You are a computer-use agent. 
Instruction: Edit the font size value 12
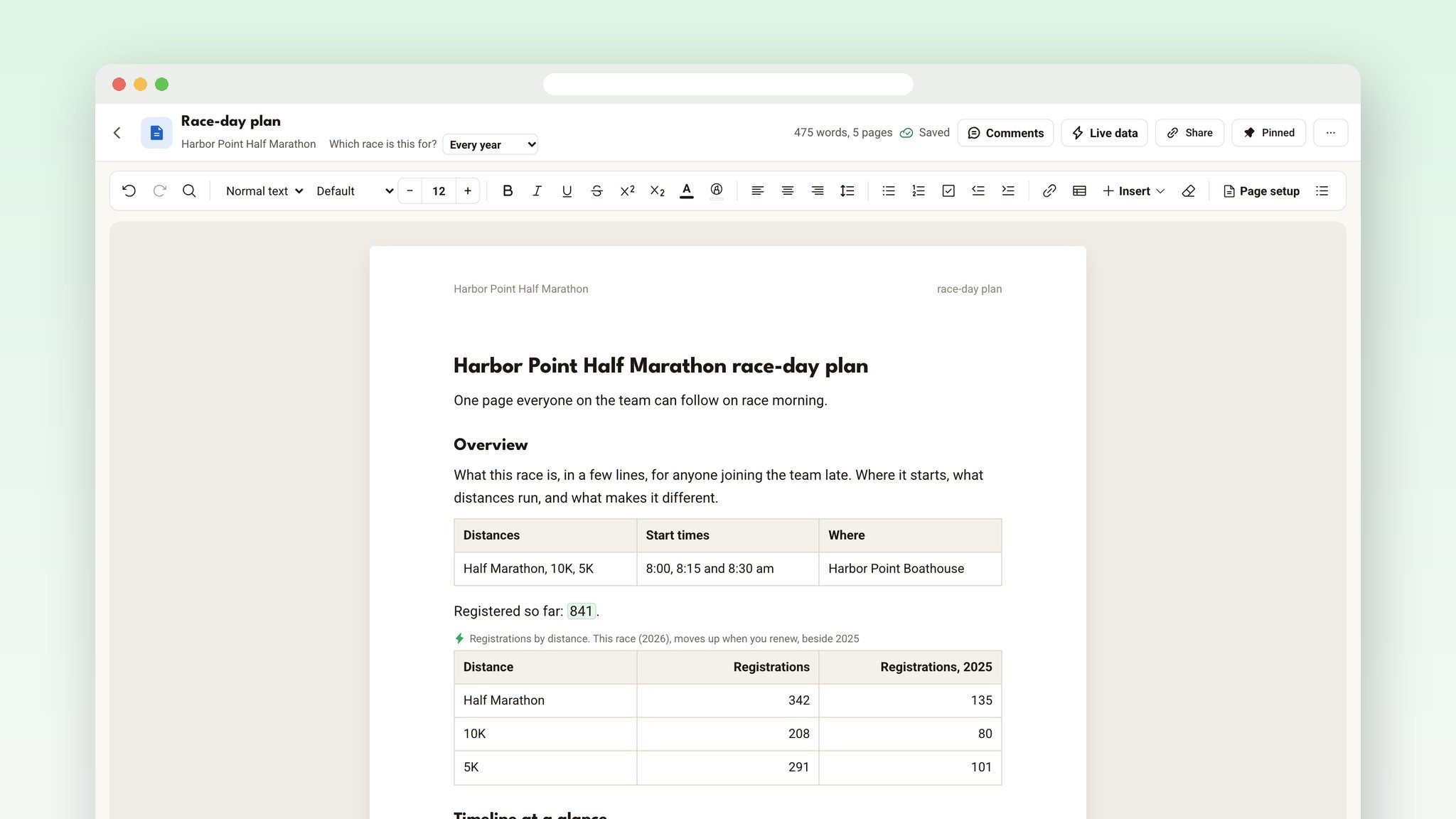439,191
